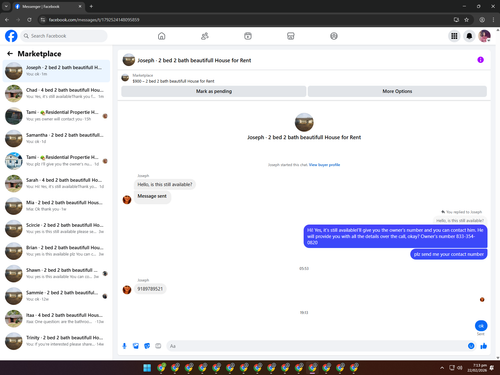Image resolution: width=500 pixels, height=375 pixels.
Task: Open Tami conversation from 1d ago
Action: (x=56, y=161)
